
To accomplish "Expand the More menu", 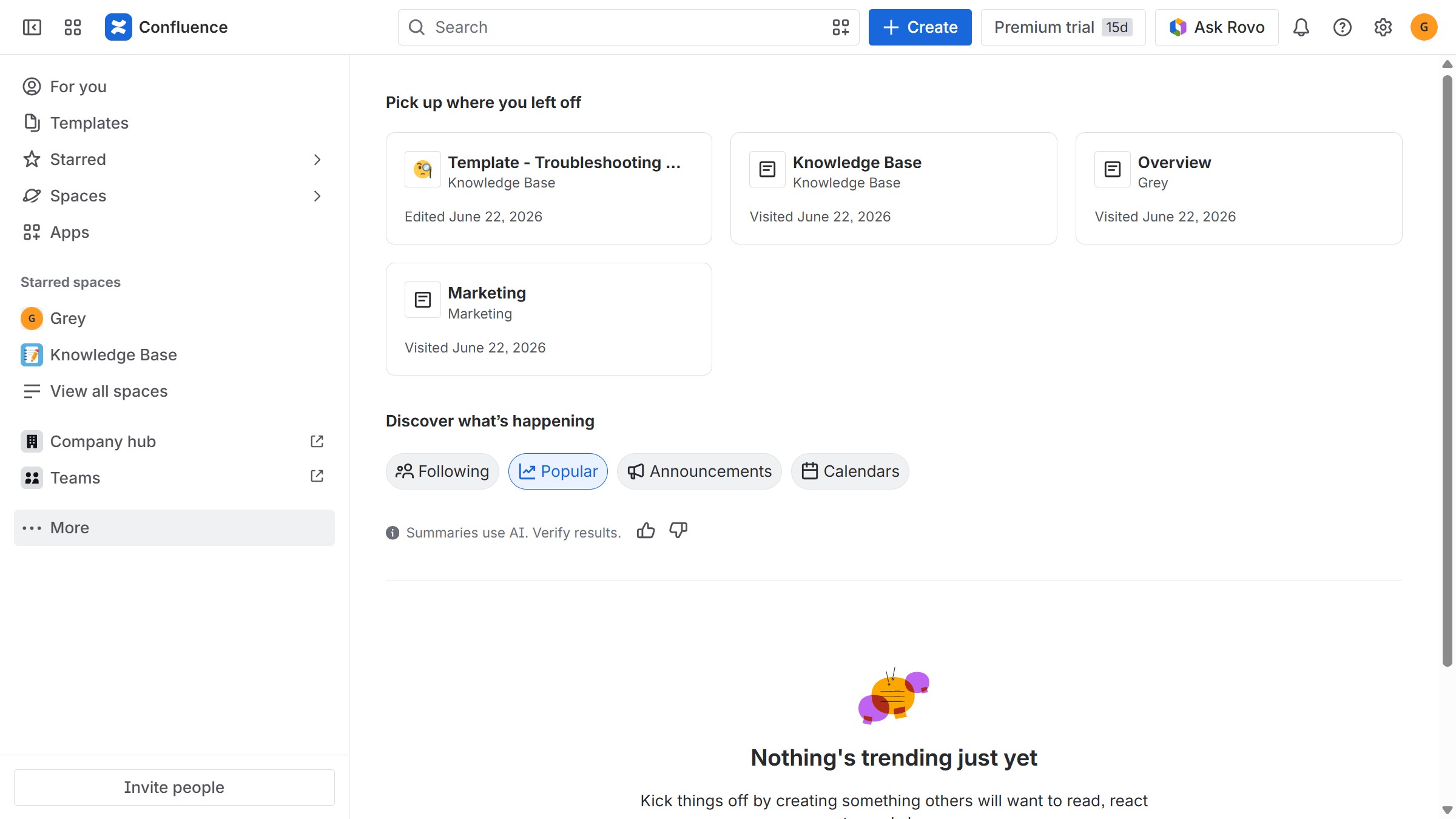I will (x=174, y=528).
